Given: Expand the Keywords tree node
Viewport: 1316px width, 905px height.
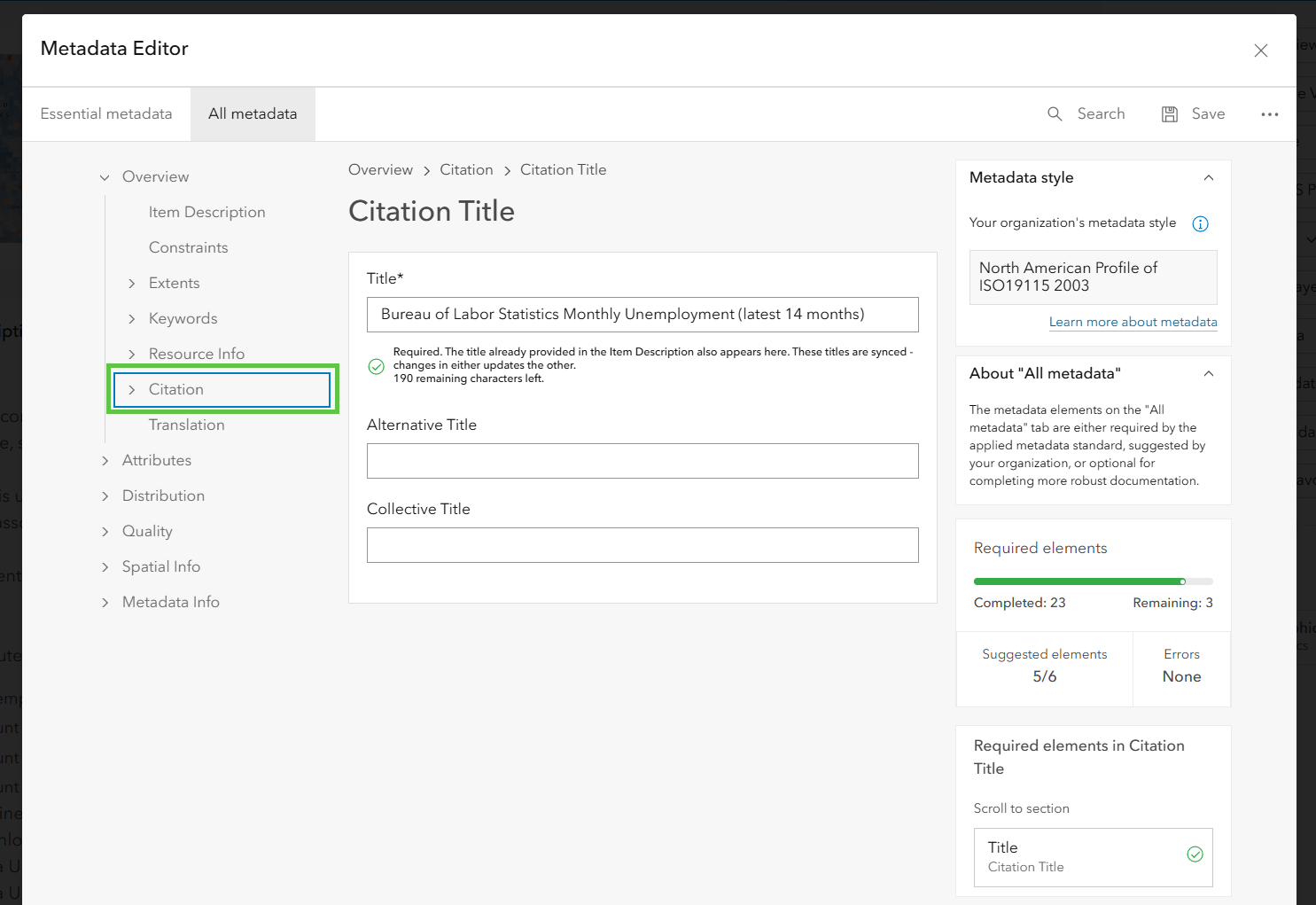Looking at the screenshot, I should (x=132, y=319).
